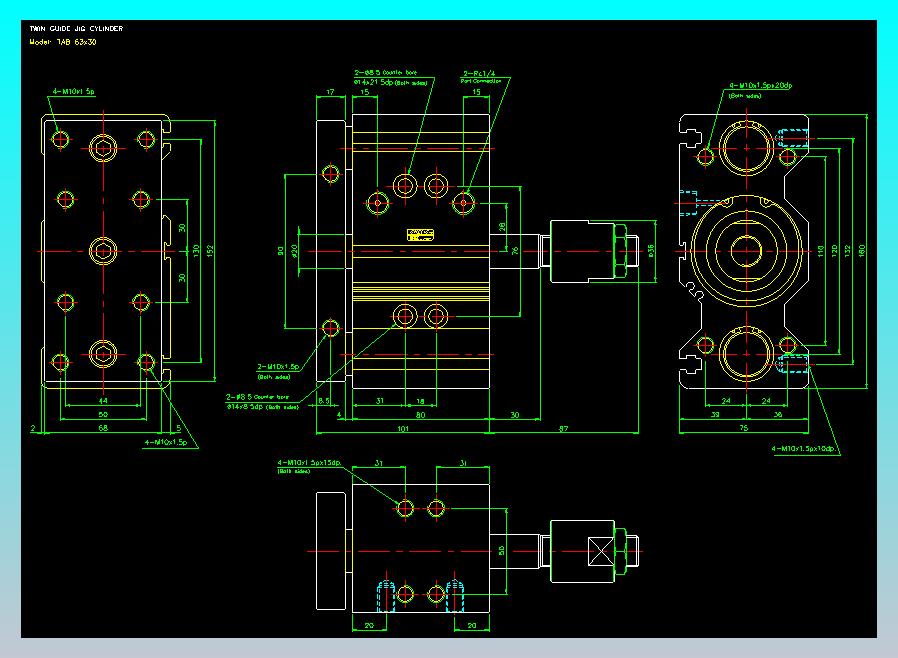Select the 152 height dimension value
The height and width of the screenshot is (658, 898).
point(210,251)
